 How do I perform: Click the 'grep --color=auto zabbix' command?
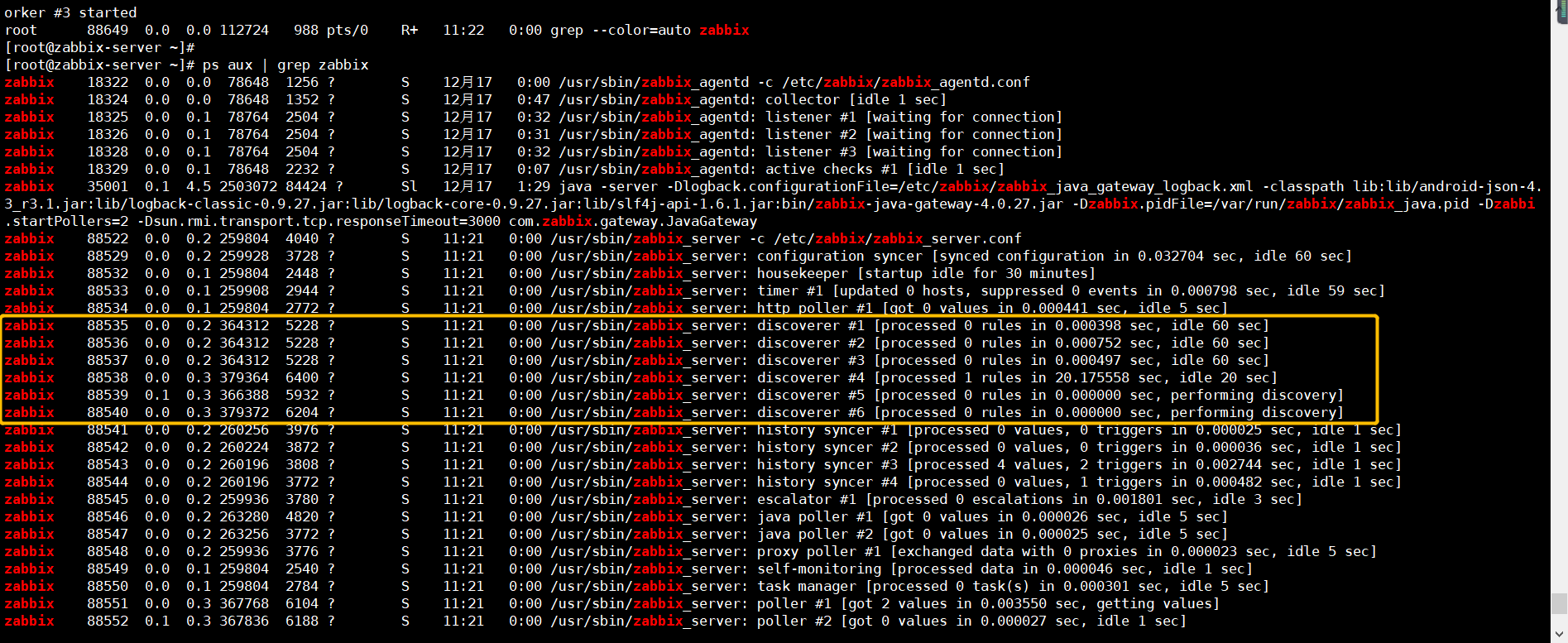click(x=650, y=30)
